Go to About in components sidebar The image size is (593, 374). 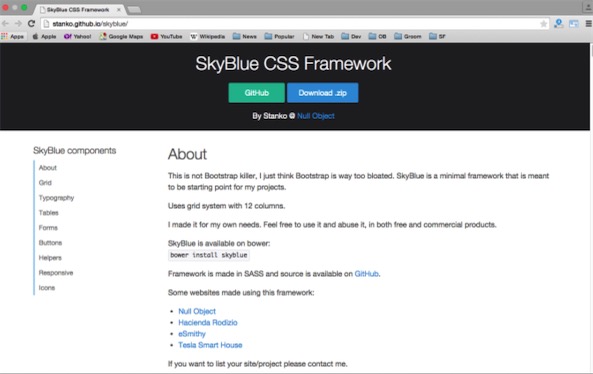pyautogui.click(x=48, y=168)
